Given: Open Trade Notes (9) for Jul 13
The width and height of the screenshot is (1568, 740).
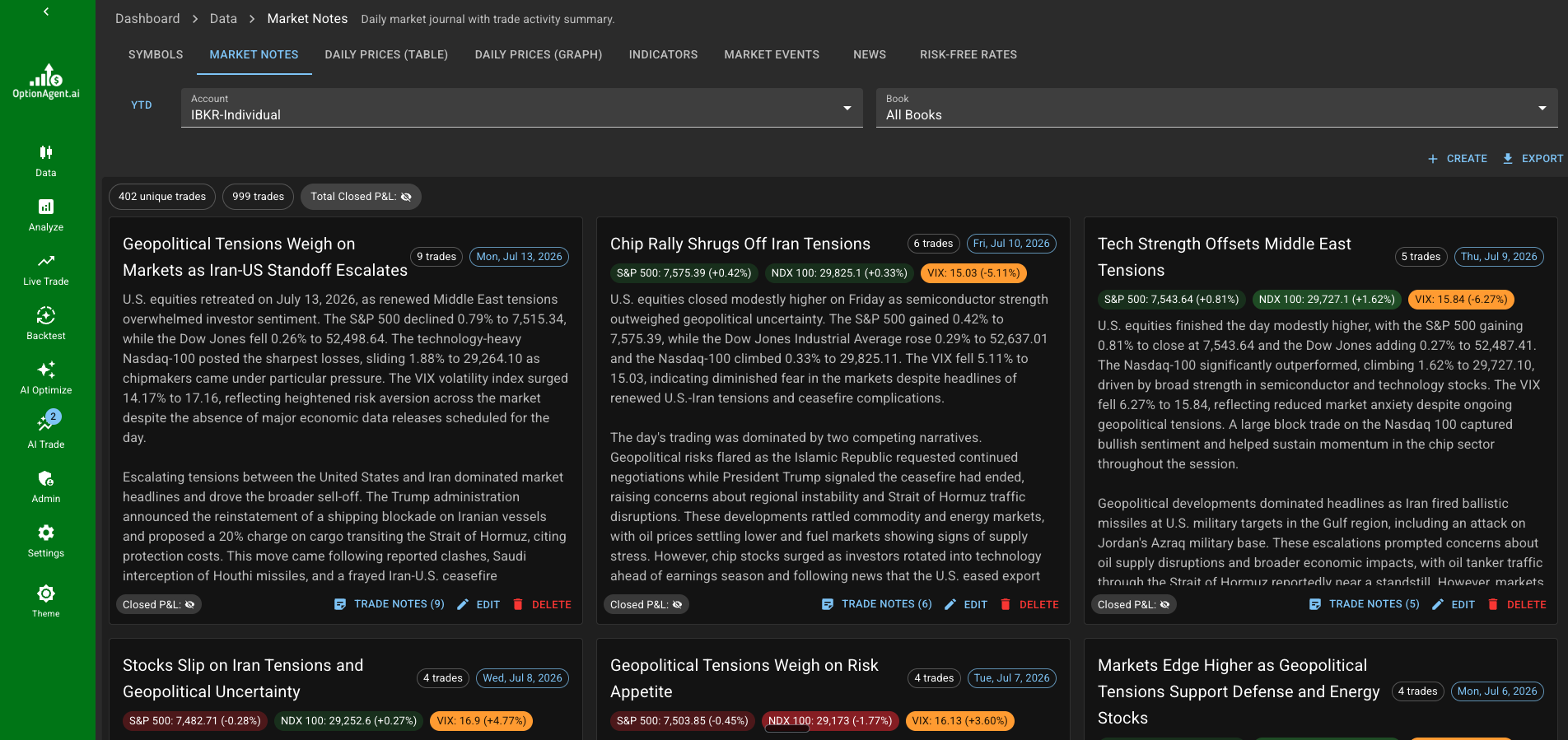Looking at the screenshot, I should tap(399, 604).
